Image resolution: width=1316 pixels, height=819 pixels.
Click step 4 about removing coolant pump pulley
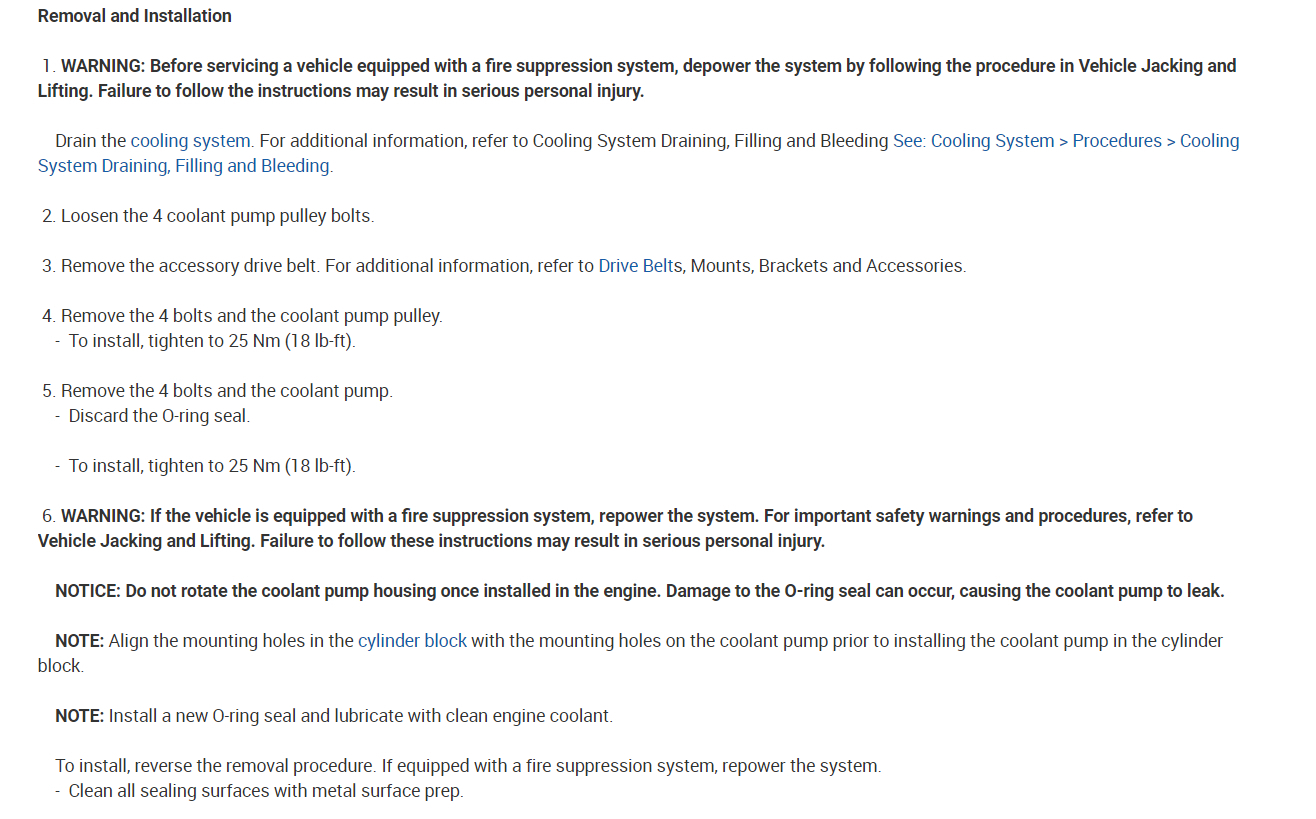[250, 316]
